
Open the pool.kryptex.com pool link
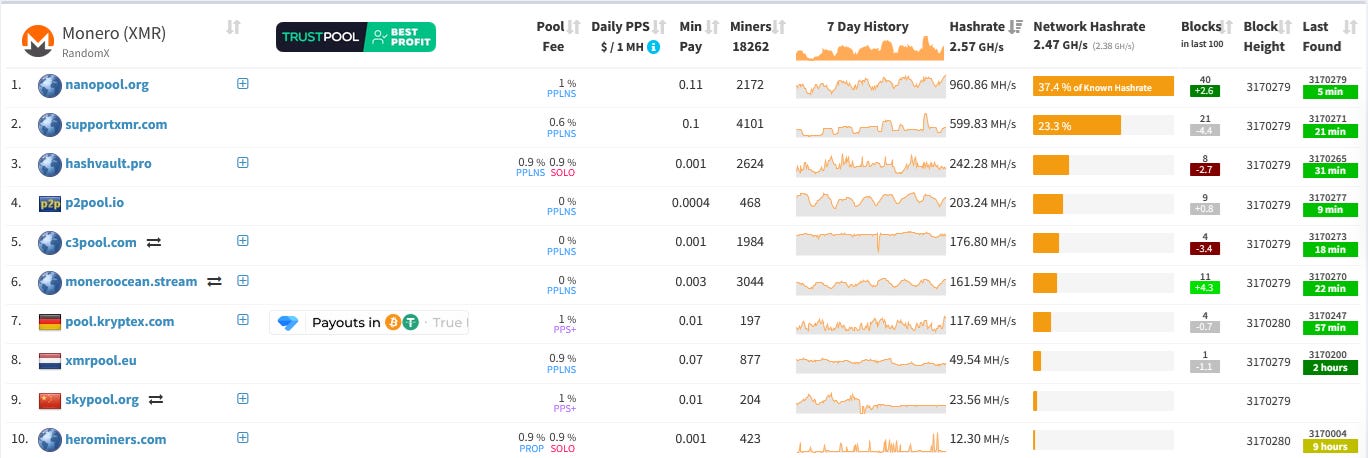(120, 322)
